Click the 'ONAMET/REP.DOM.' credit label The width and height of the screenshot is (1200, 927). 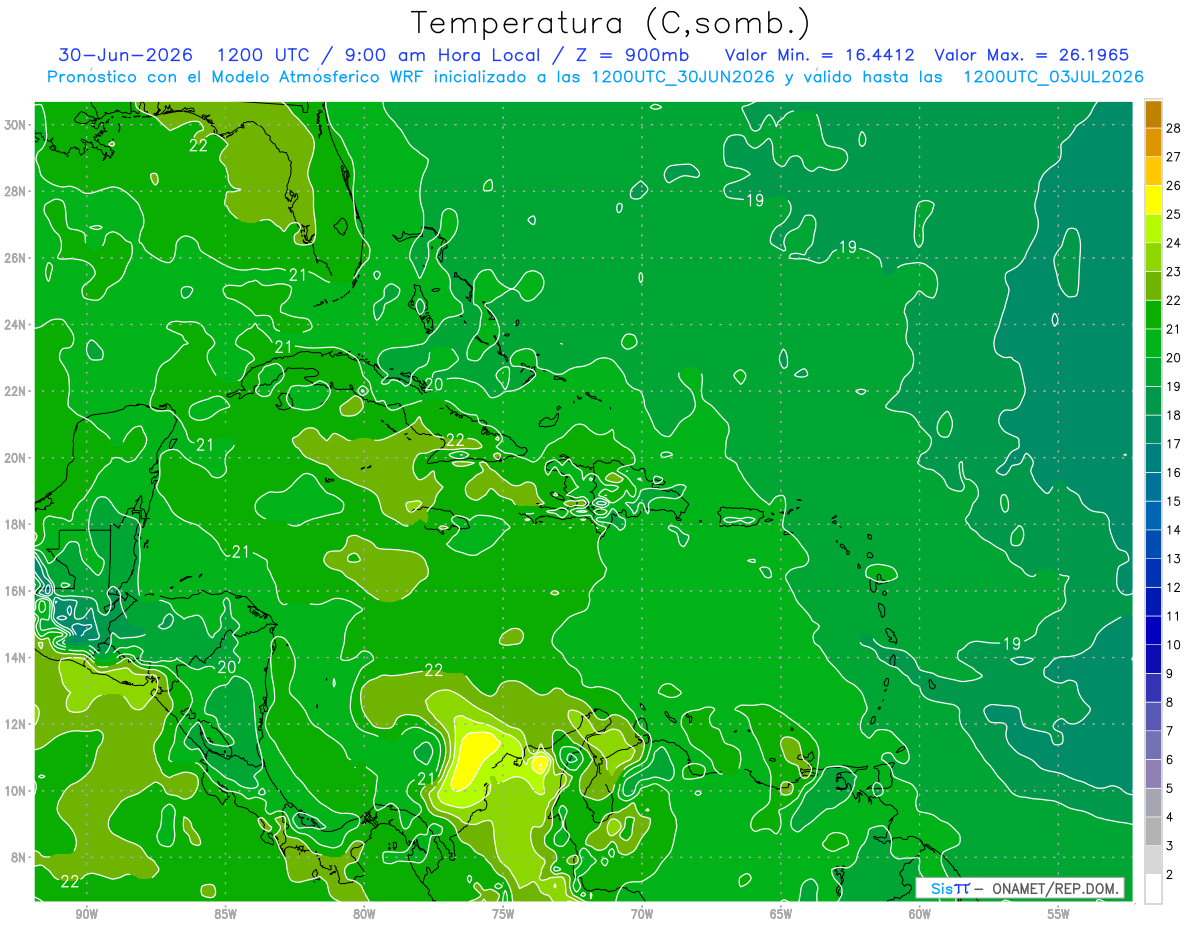1057,888
